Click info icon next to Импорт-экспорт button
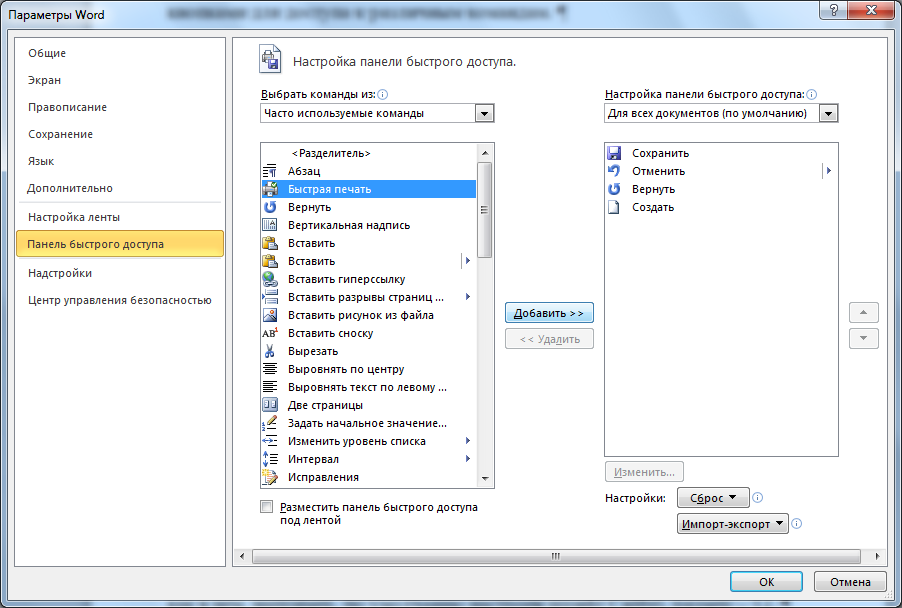Image resolution: width=902 pixels, height=608 pixels. pos(797,523)
